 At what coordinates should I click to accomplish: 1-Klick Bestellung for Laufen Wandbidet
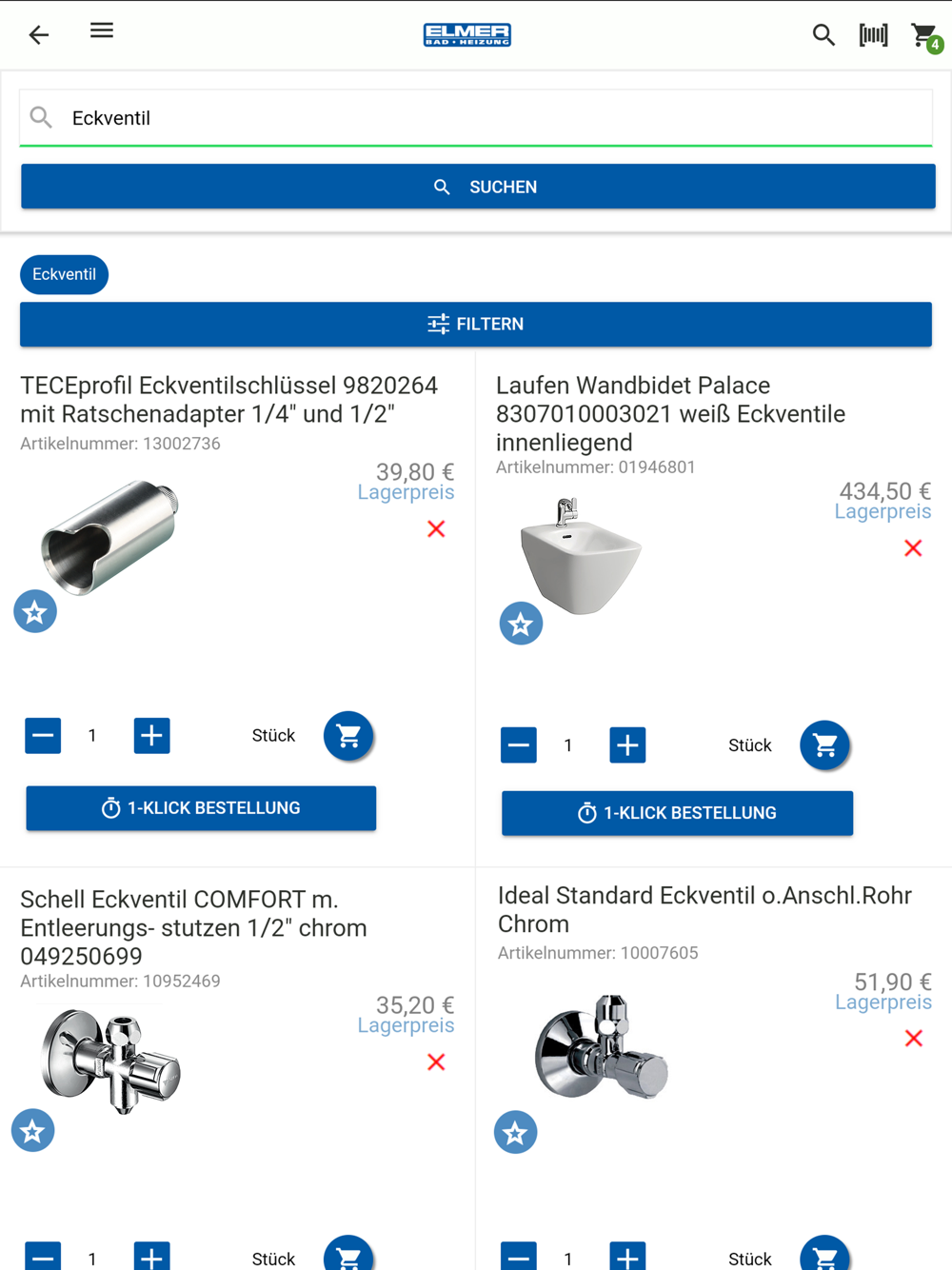pyautogui.click(x=677, y=813)
